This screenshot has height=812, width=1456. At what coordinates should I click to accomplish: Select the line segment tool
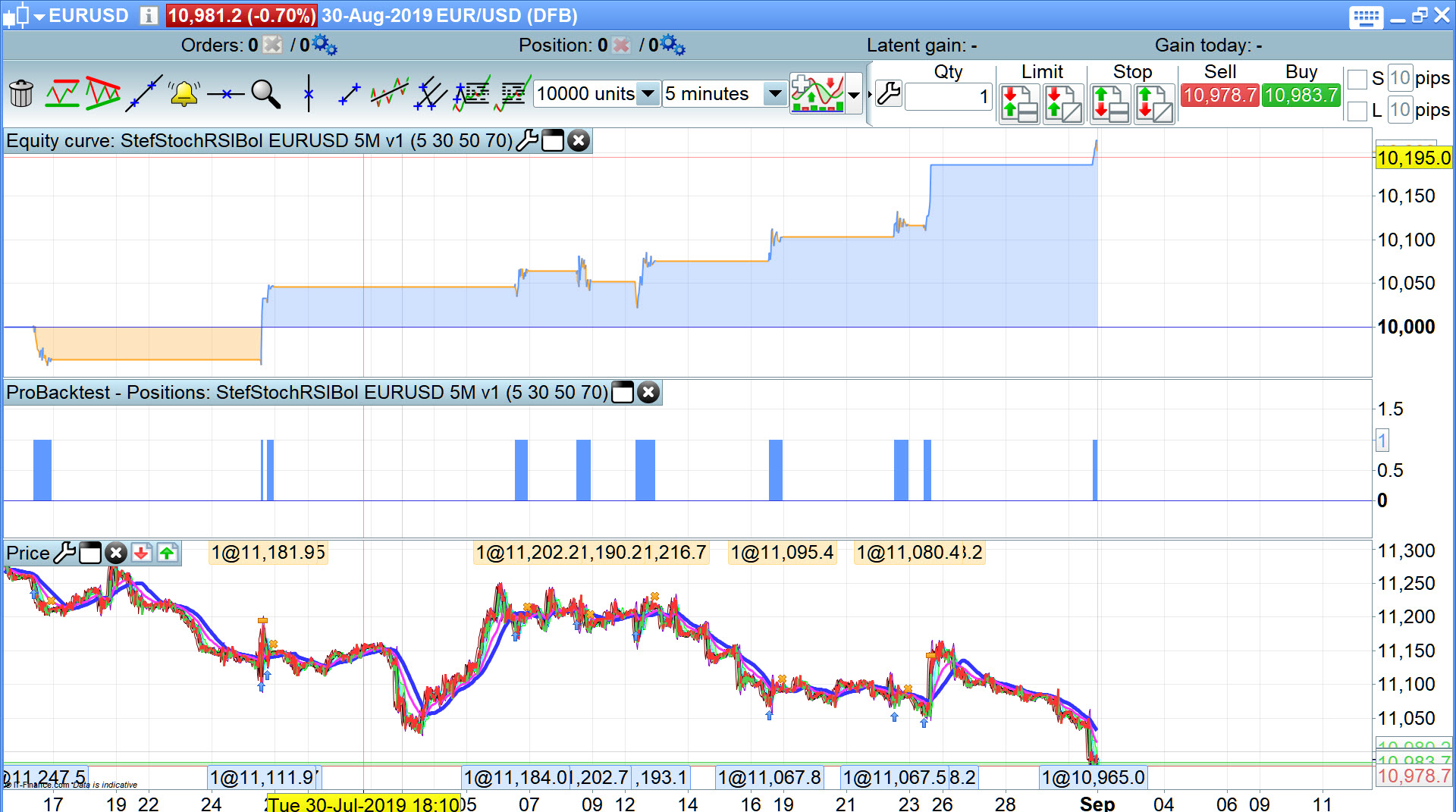click(x=350, y=94)
